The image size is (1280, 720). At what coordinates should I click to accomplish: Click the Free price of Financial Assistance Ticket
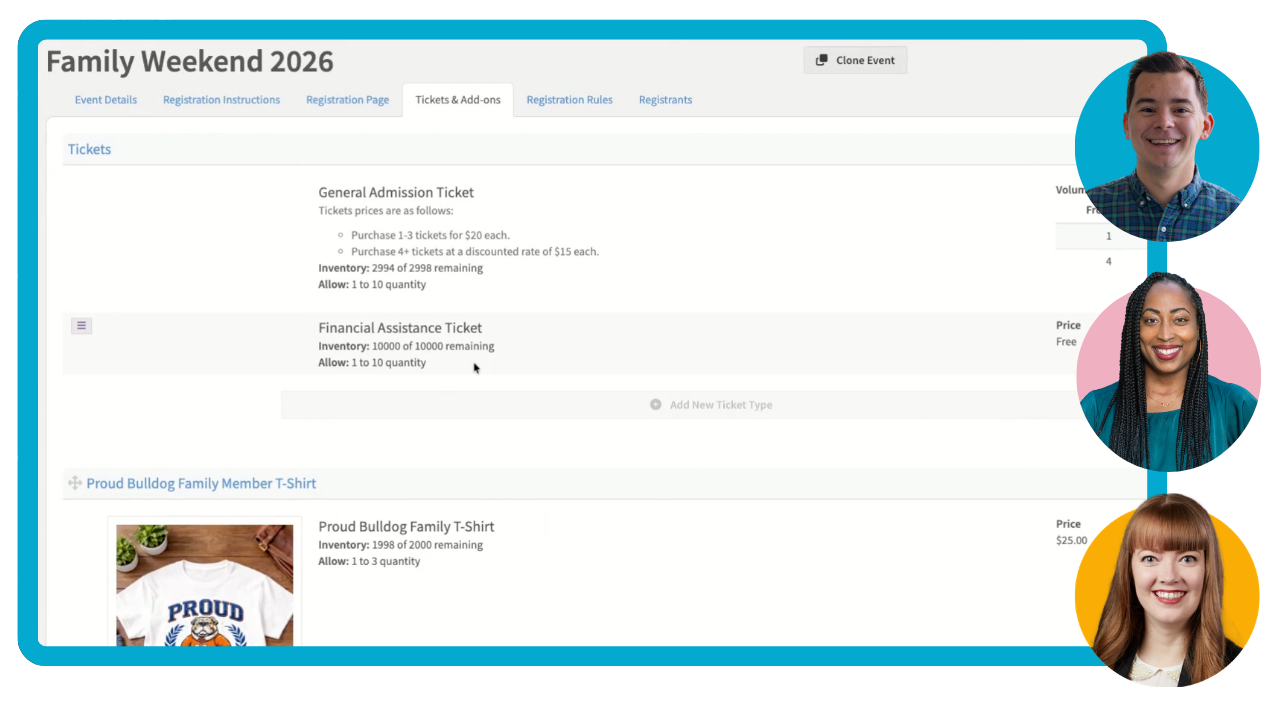click(x=1066, y=342)
